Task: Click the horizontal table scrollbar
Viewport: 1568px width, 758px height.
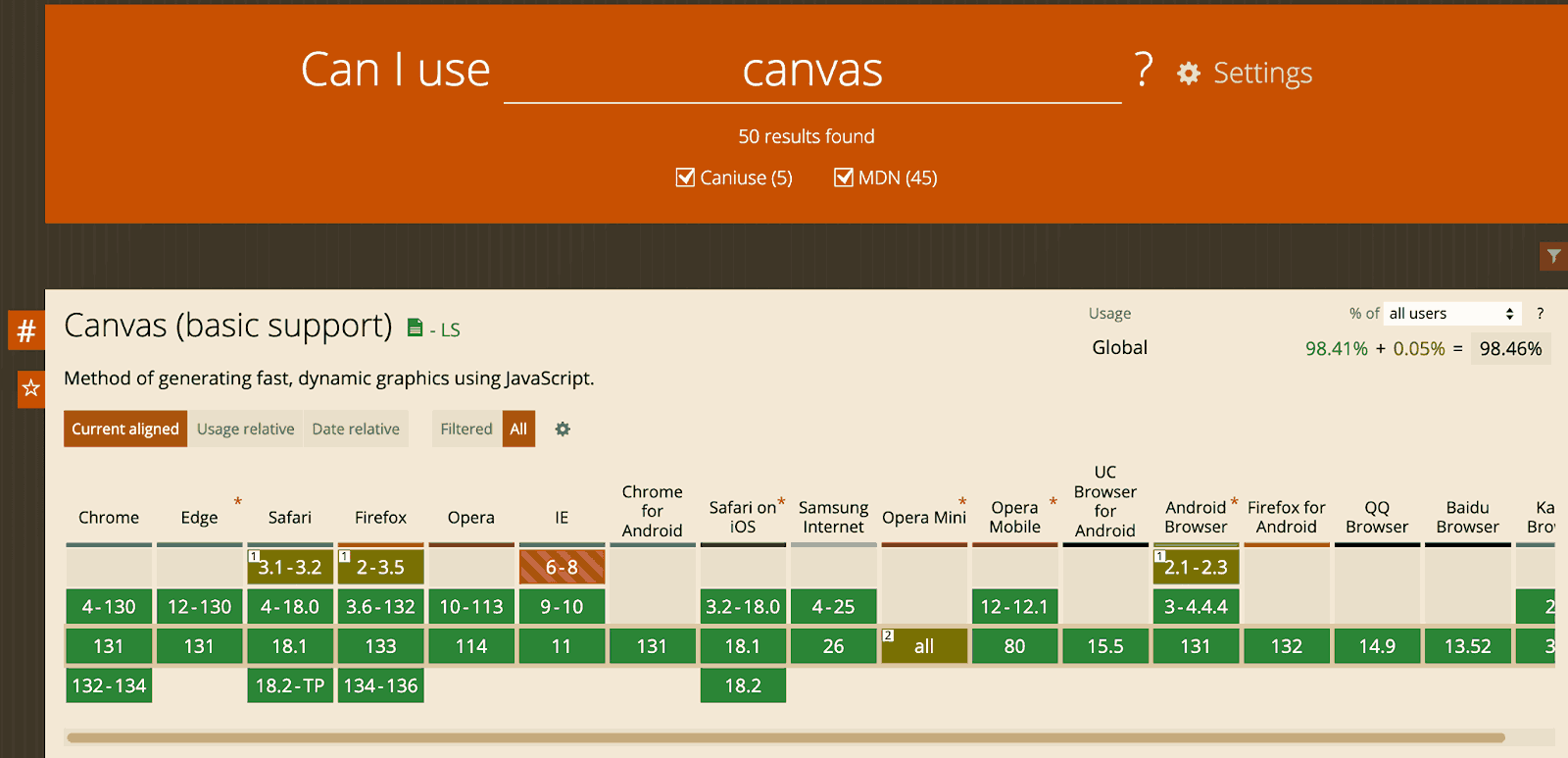Action: click(786, 737)
